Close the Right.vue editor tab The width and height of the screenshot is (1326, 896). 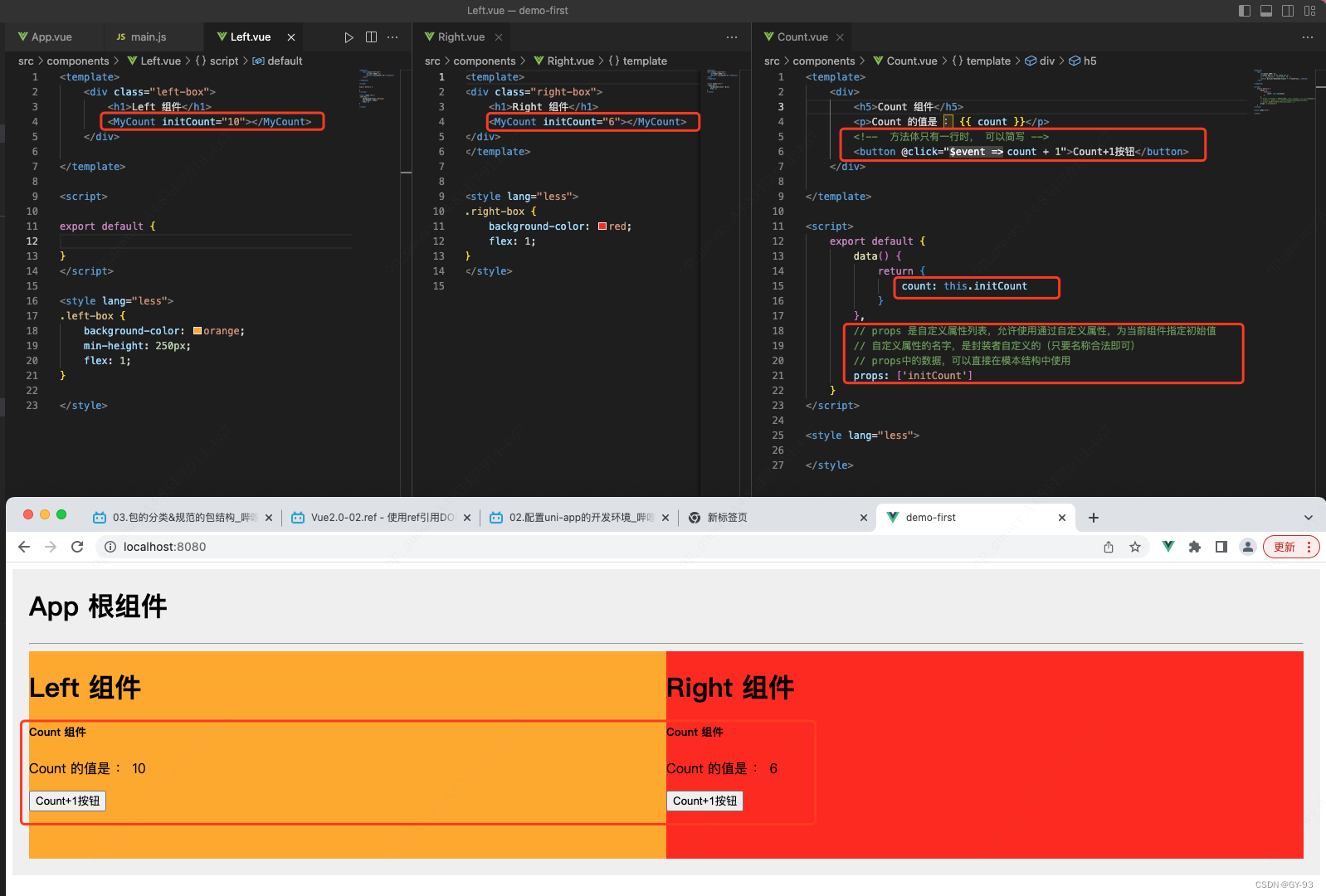click(x=499, y=37)
